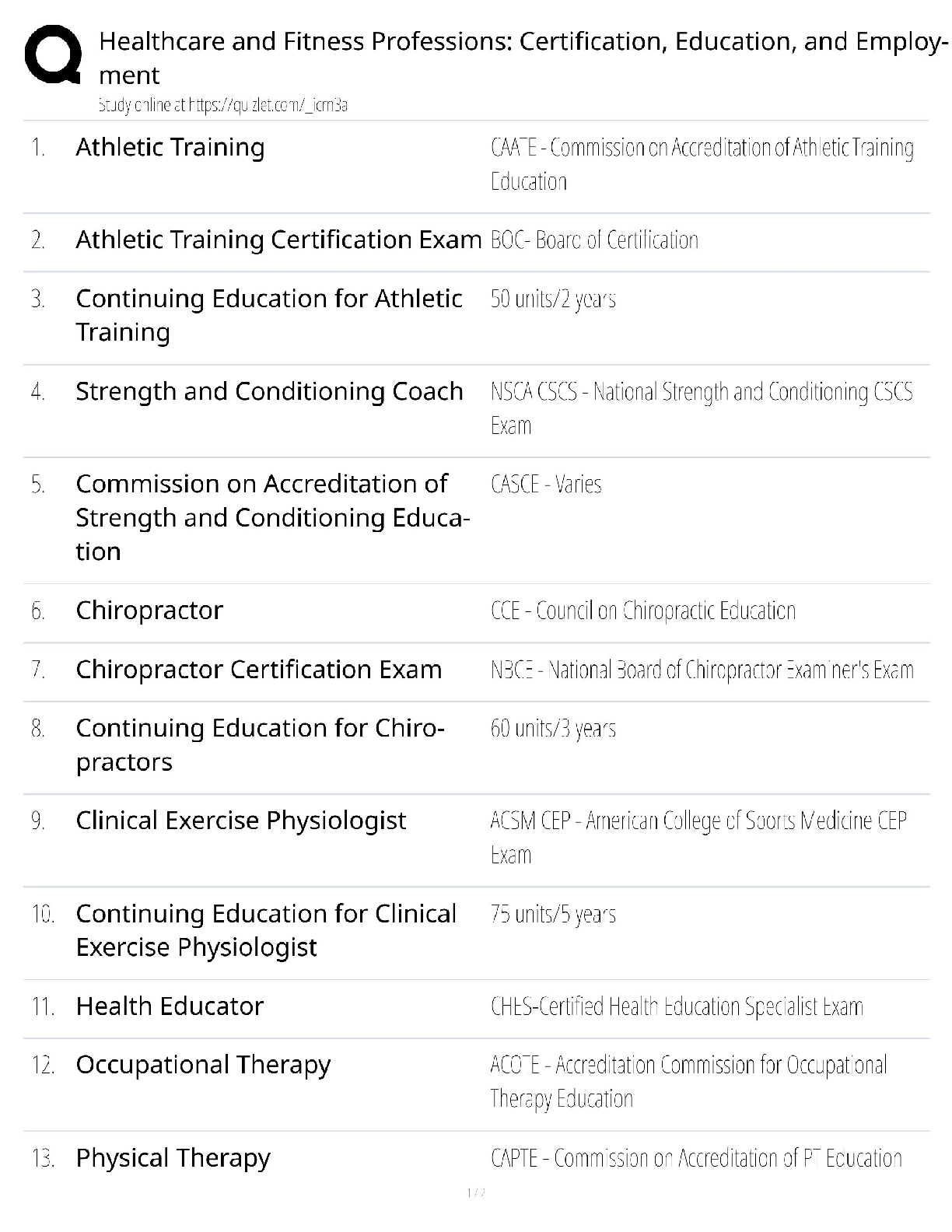Click the BOC- Board of Certification definition

[594, 240]
